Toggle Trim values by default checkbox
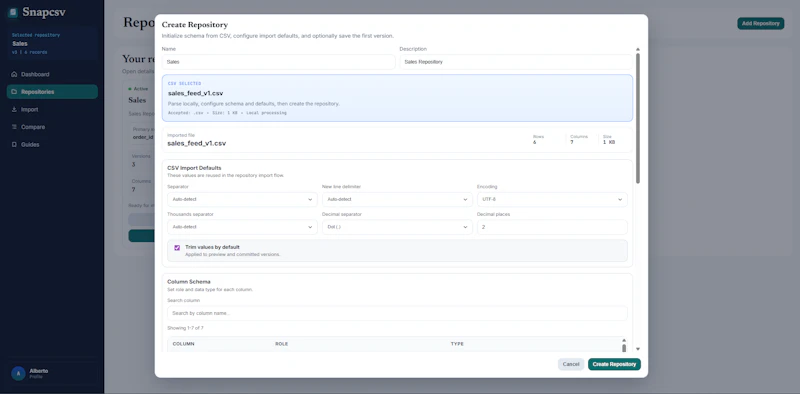800x394 pixels. click(x=177, y=248)
